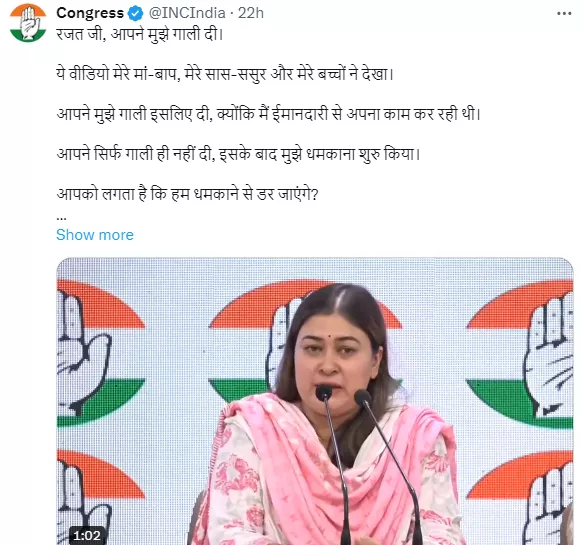Viewport: 584px width, 545px height.
Task: Click the top-right hand logo in video
Action: click(520, 354)
